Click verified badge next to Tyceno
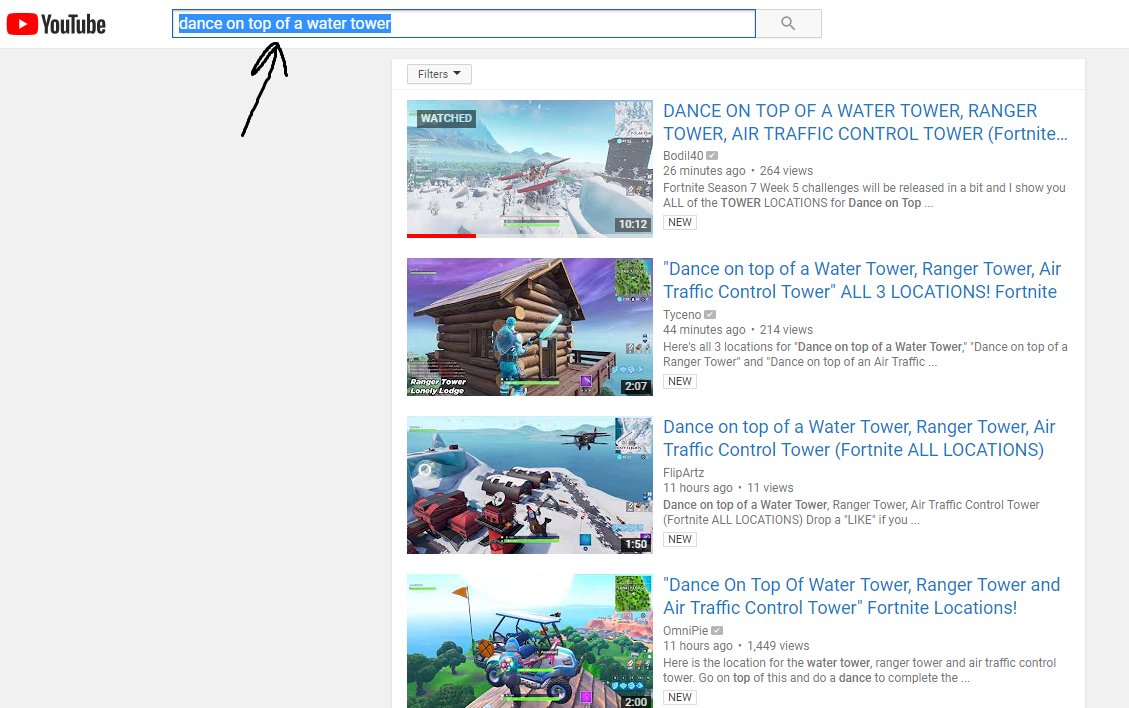Screen dimensions: 1129x708 pos(710,315)
